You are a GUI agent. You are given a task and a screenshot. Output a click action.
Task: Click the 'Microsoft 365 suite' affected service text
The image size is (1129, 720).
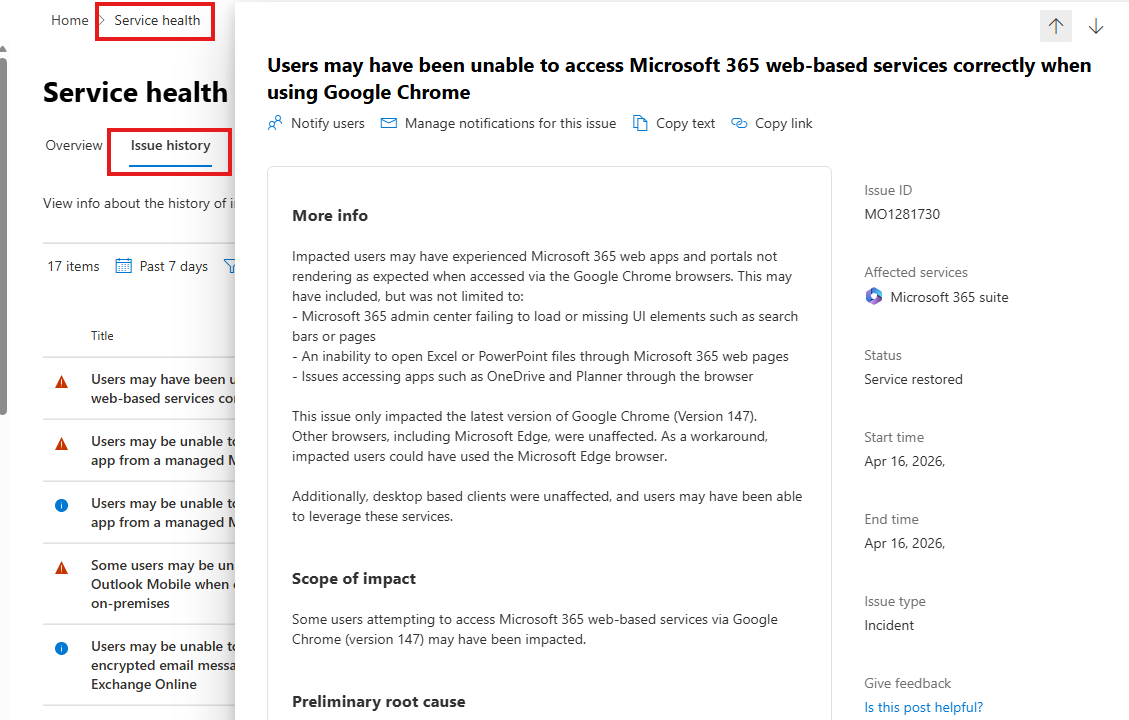pyautogui.click(x=949, y=297)
